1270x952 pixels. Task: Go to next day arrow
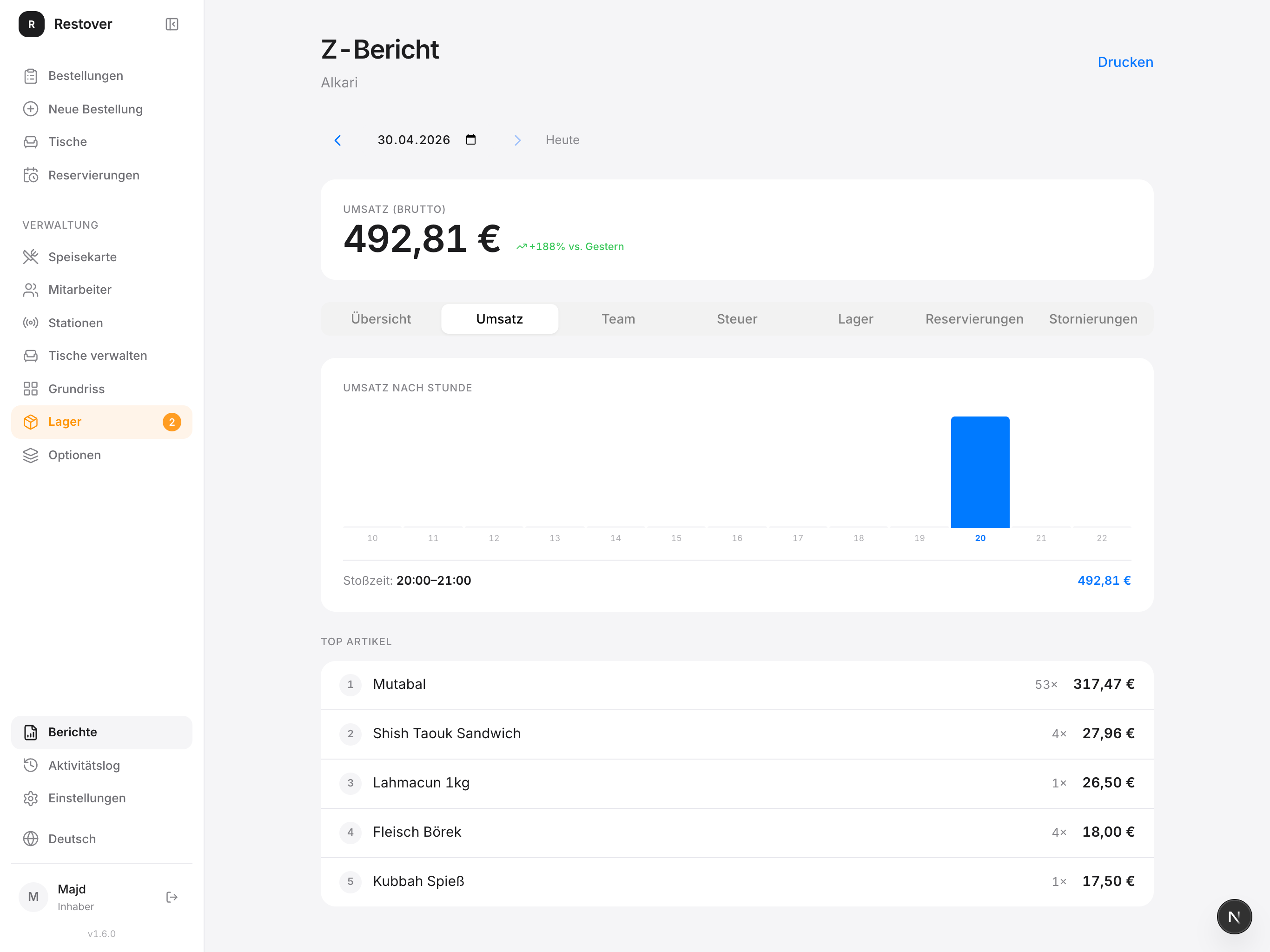[x=517, y=140]
